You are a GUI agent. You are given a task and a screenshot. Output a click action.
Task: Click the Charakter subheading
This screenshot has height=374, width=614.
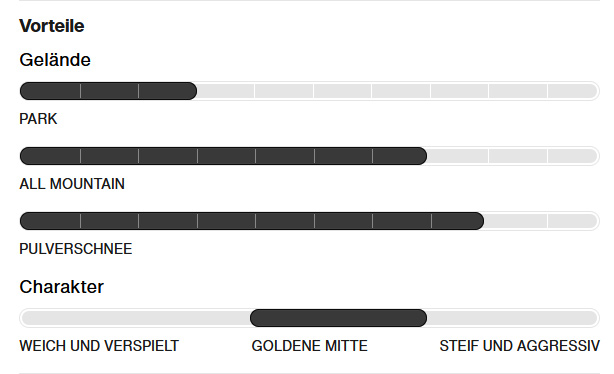[x=61, y=287]
